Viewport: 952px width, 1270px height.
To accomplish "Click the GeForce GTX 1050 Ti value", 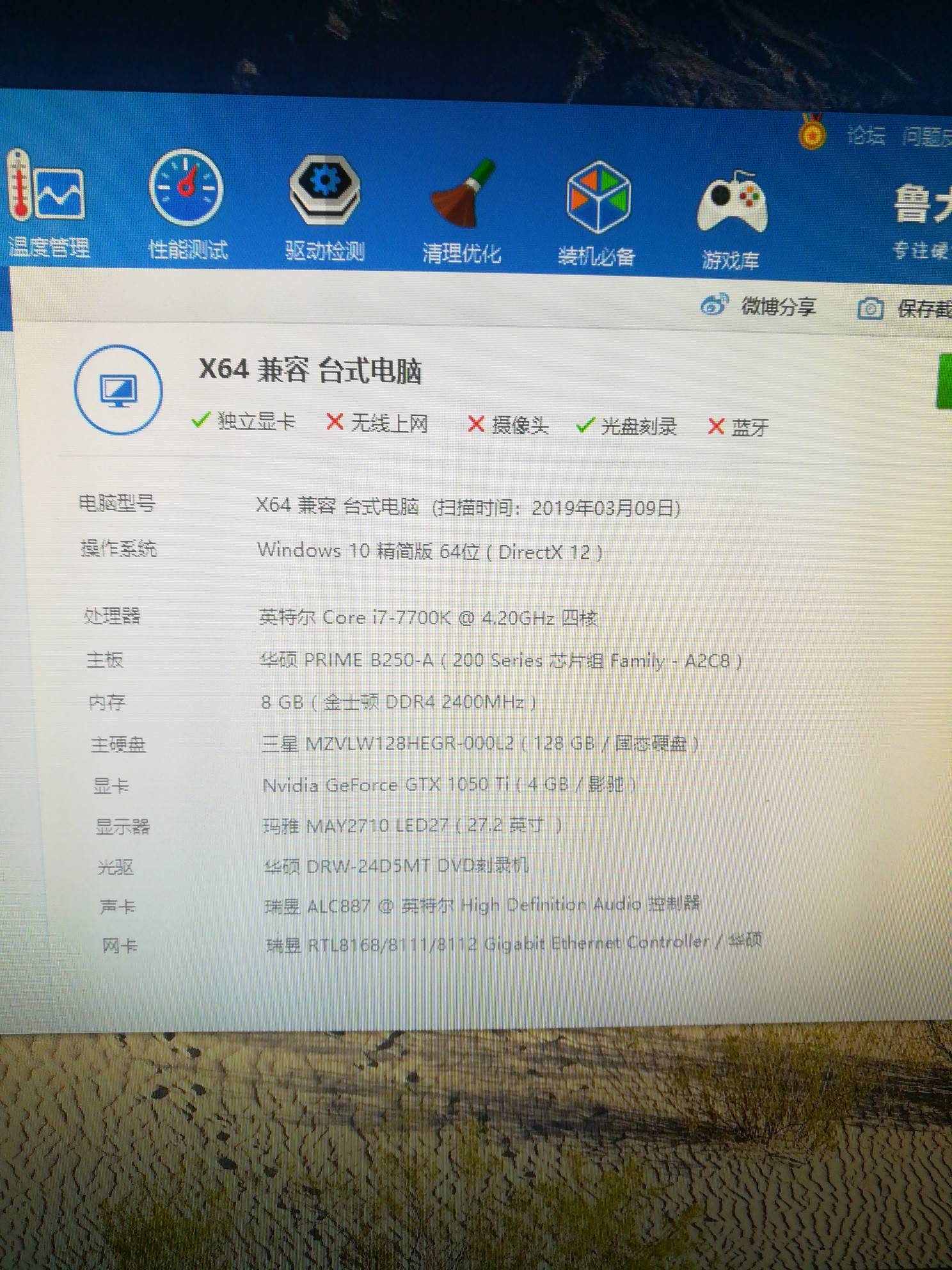I will click(x=449, y=784).
